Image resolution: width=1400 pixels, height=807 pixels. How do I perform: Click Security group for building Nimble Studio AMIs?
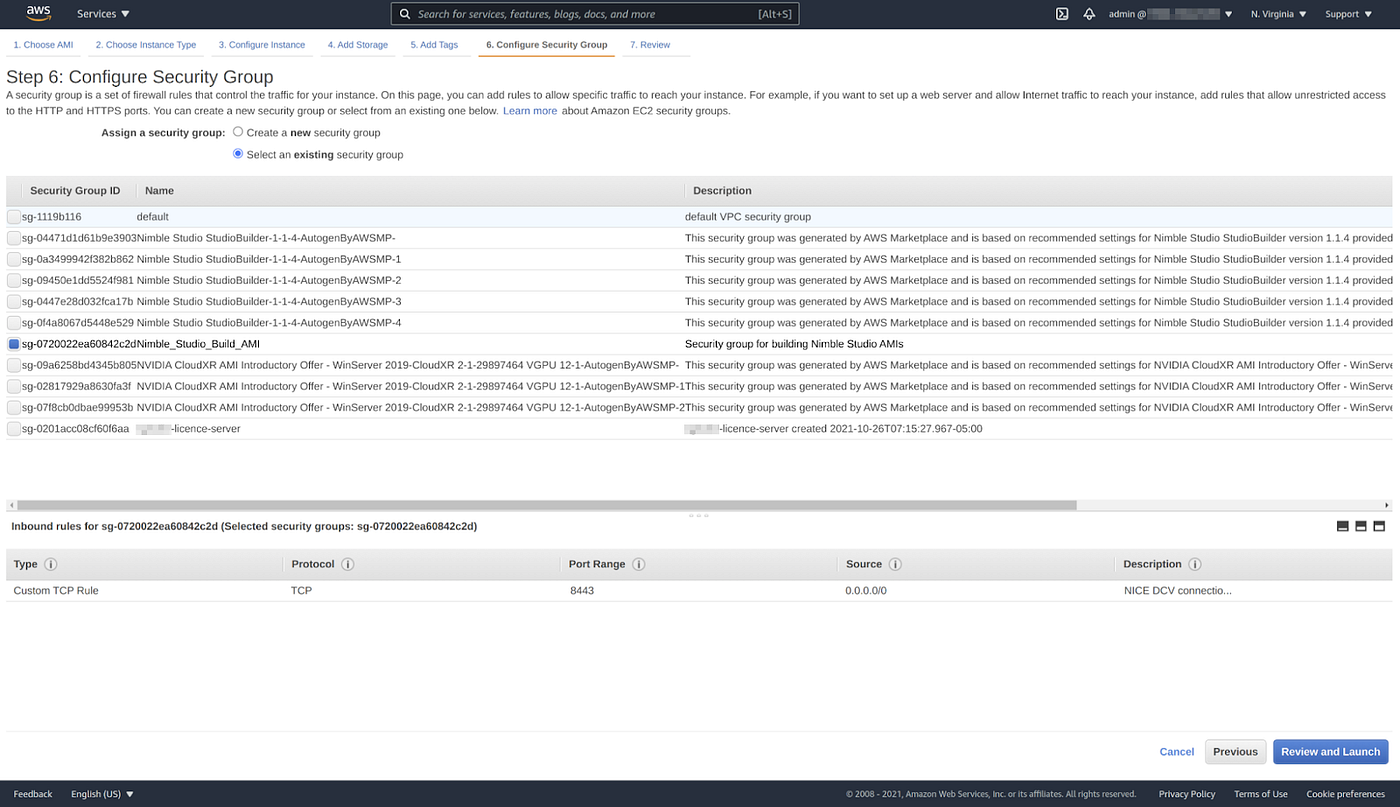794,344
